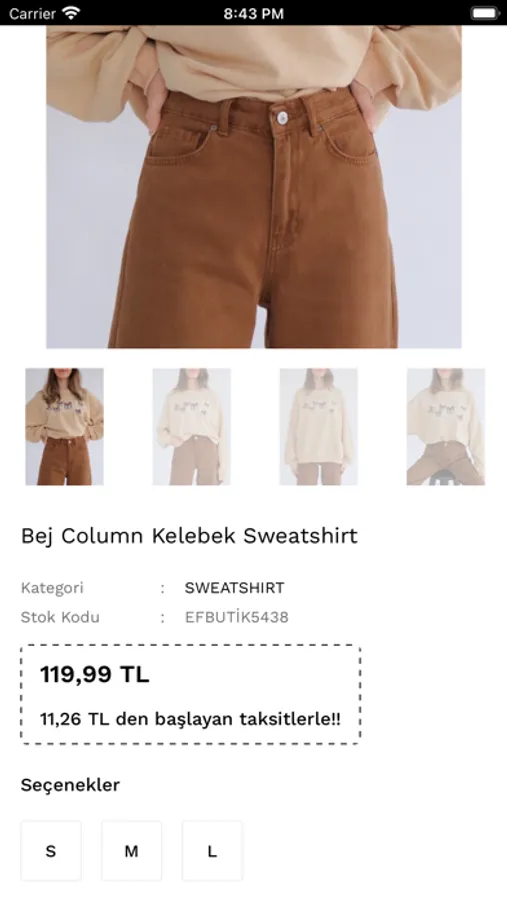This screenshot has height=900, width=507.
Task: Select the first thumbnail showing brown pants
Action: [64, 426]
